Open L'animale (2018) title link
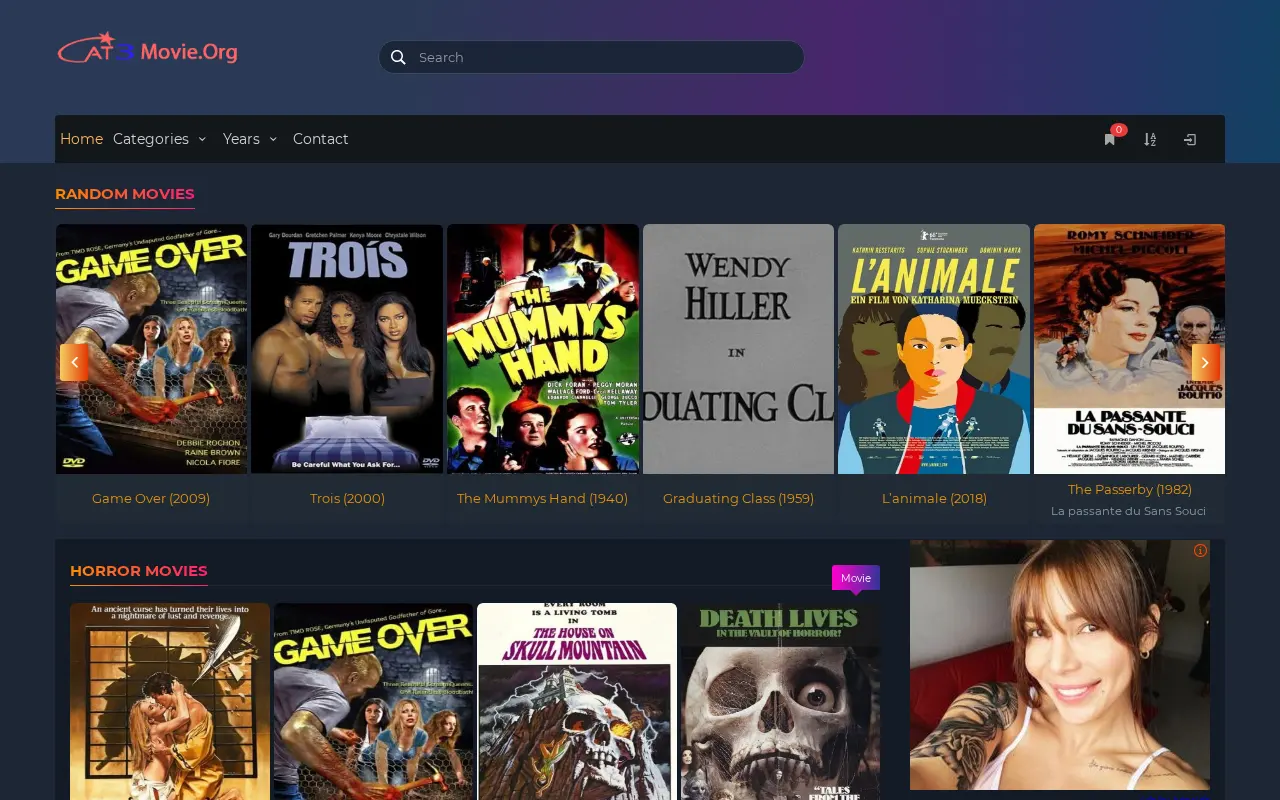Image resolution: width=1280 pixels, height=800 pixels. [x=934, y=498]
